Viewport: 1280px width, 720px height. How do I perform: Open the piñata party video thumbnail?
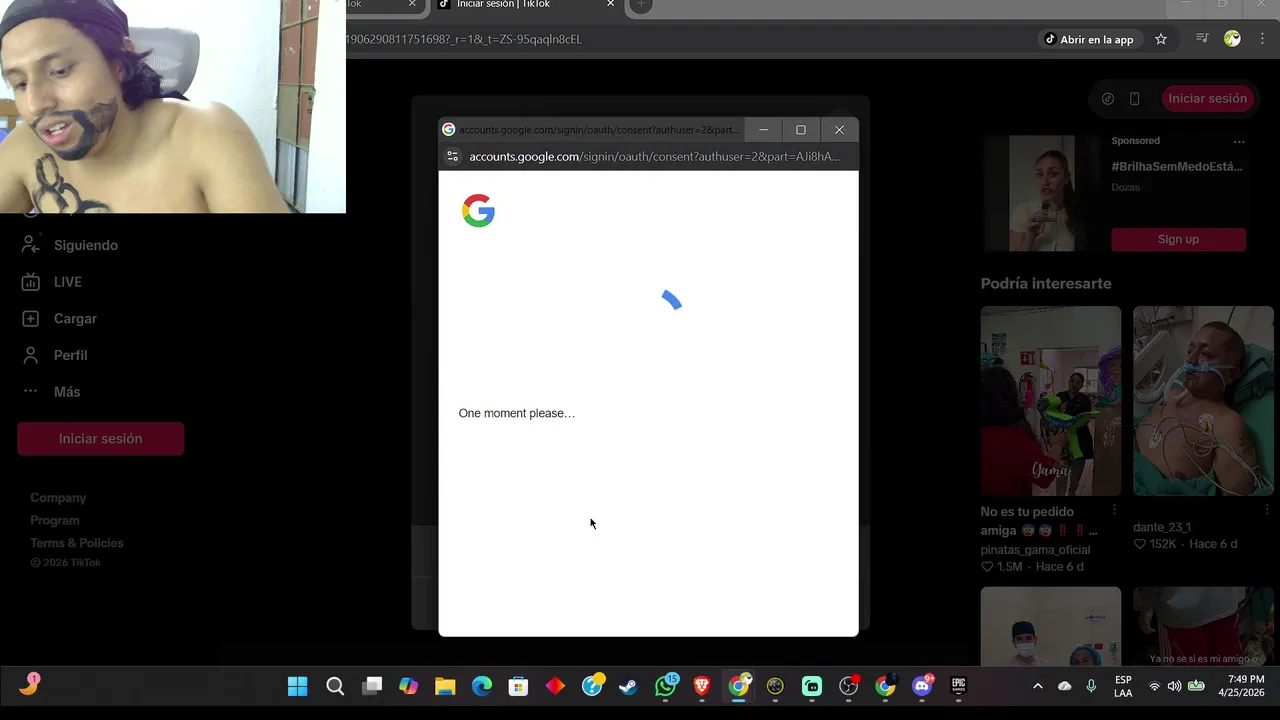pyautogui.click(x=1050, y=401)
